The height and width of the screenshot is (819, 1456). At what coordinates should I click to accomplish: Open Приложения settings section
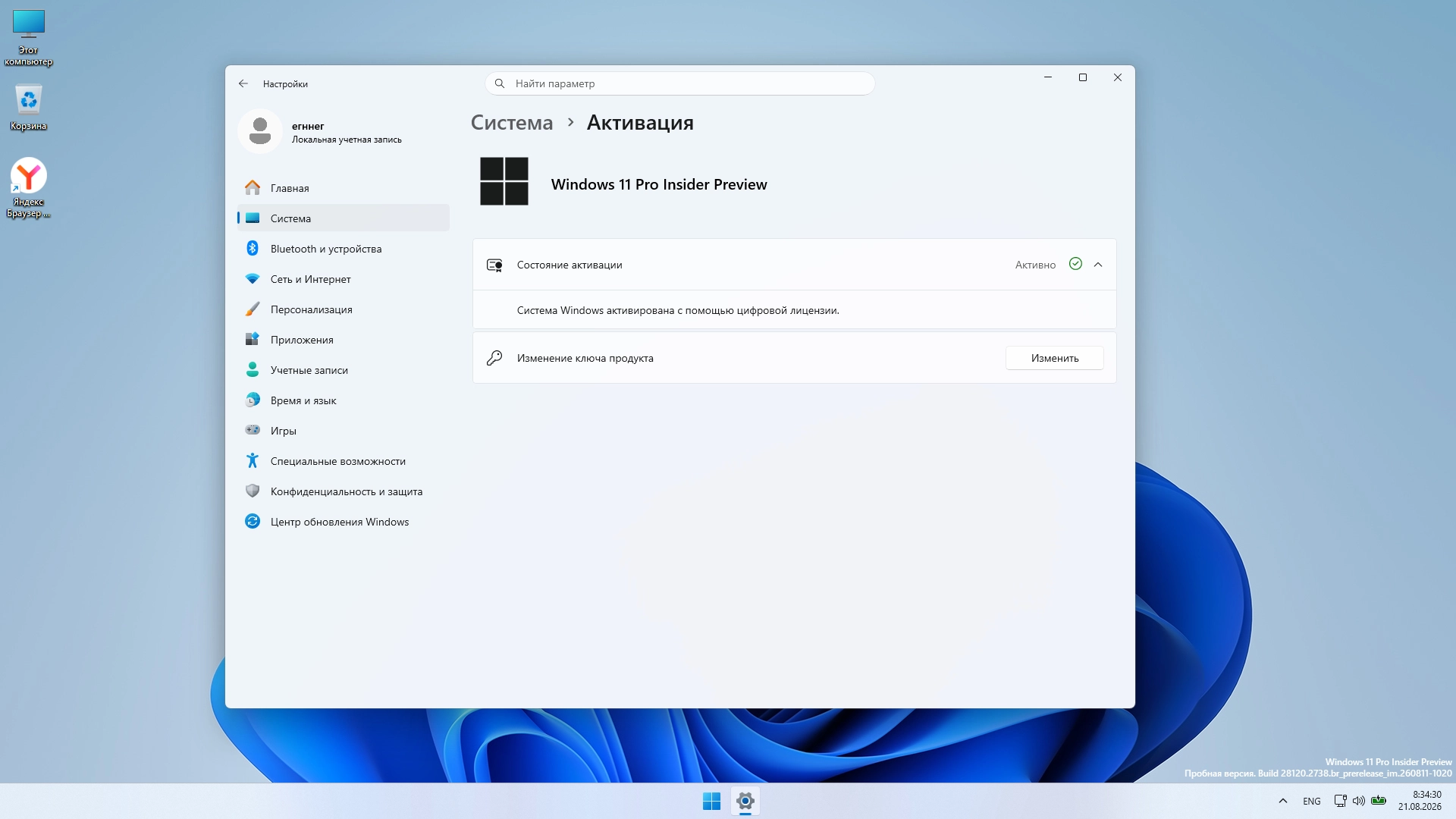[344, 340]
